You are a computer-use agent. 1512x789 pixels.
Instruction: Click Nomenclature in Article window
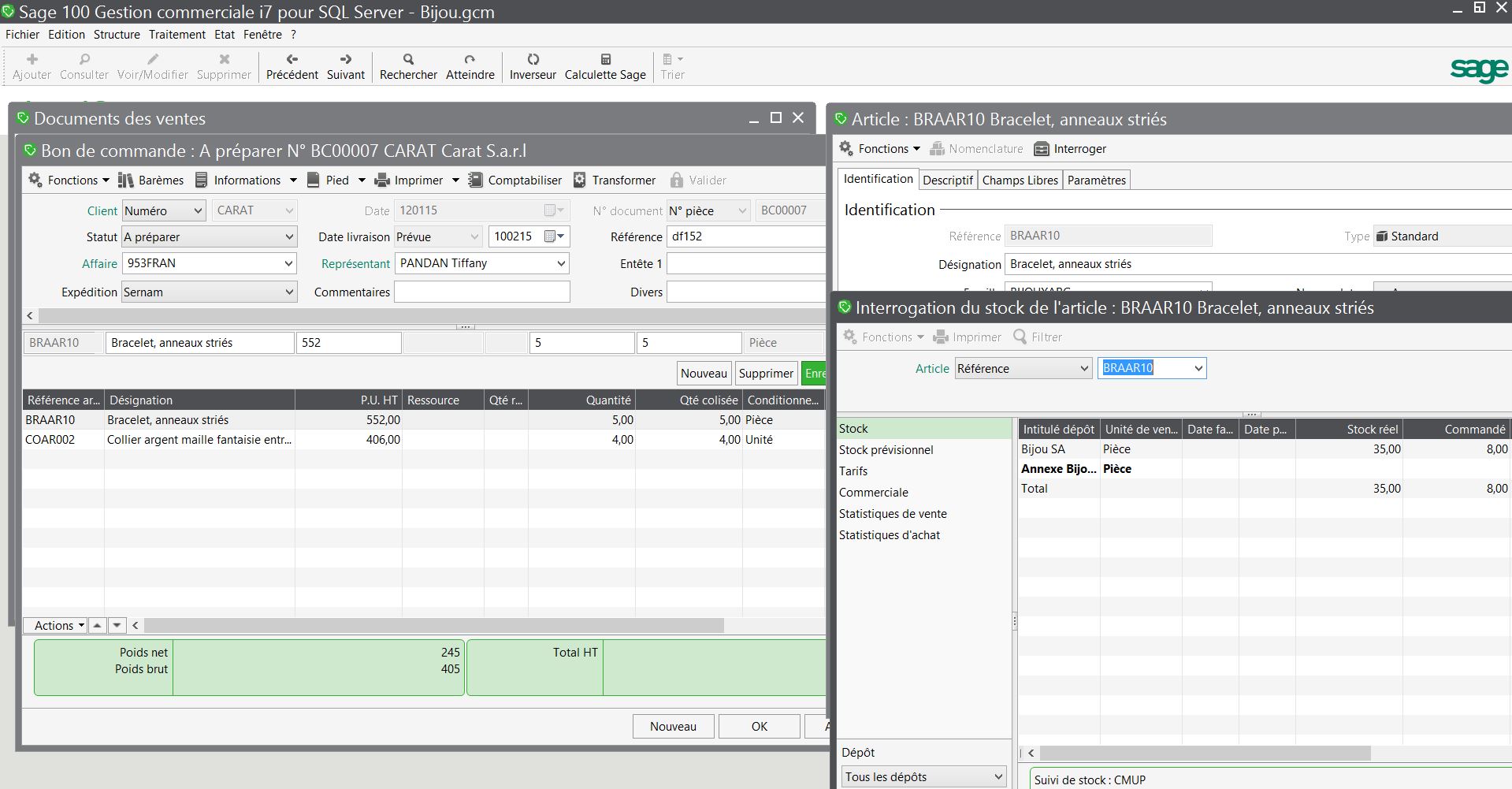point(976,148)
